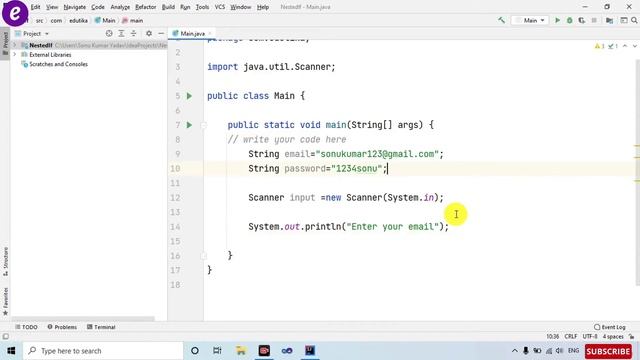Open the Build menu

tap(168, 7)
